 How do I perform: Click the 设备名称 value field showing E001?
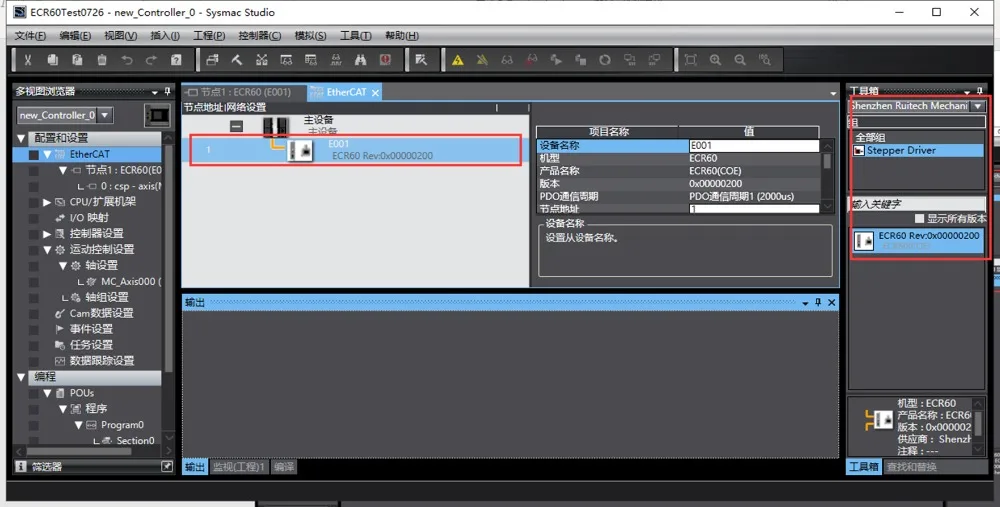754,145
